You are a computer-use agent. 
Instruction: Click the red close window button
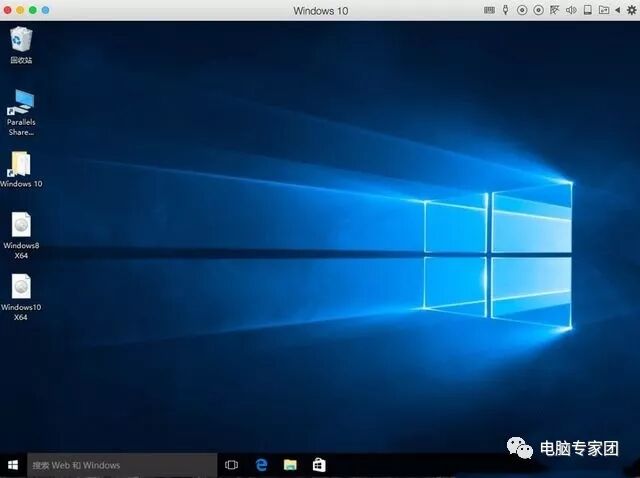click(x=7, y=10)
